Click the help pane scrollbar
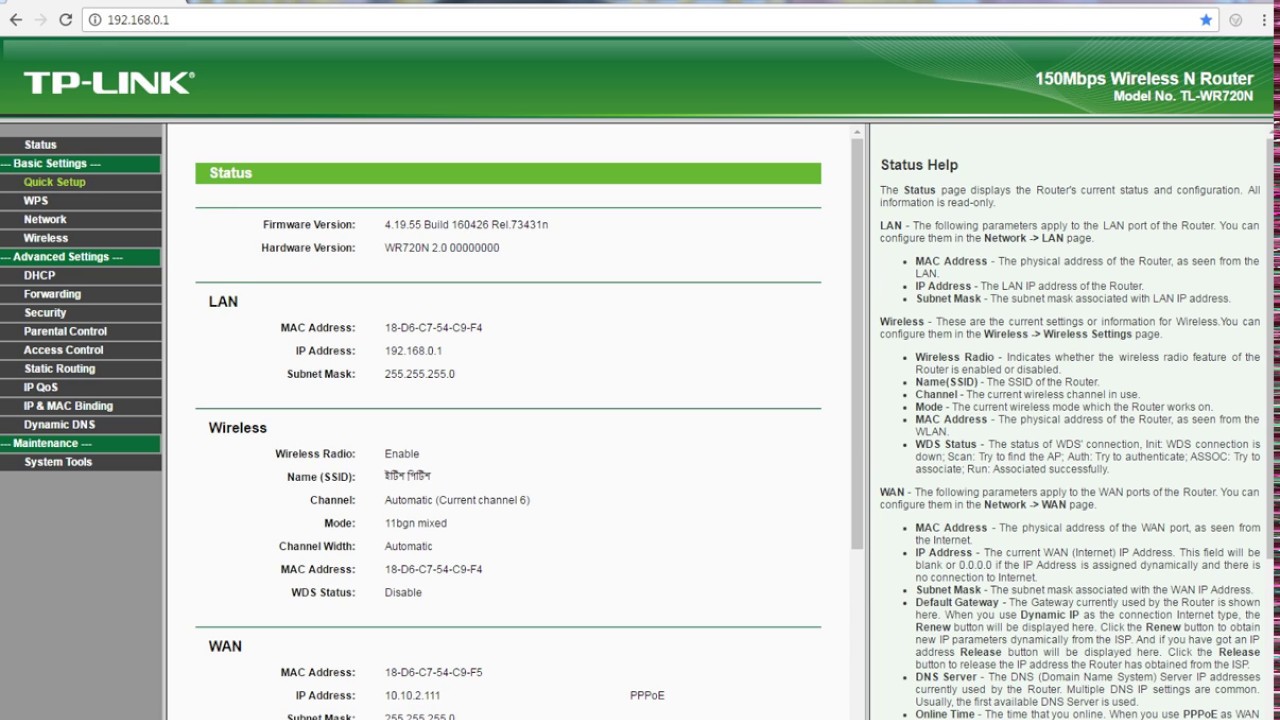 1271,350
